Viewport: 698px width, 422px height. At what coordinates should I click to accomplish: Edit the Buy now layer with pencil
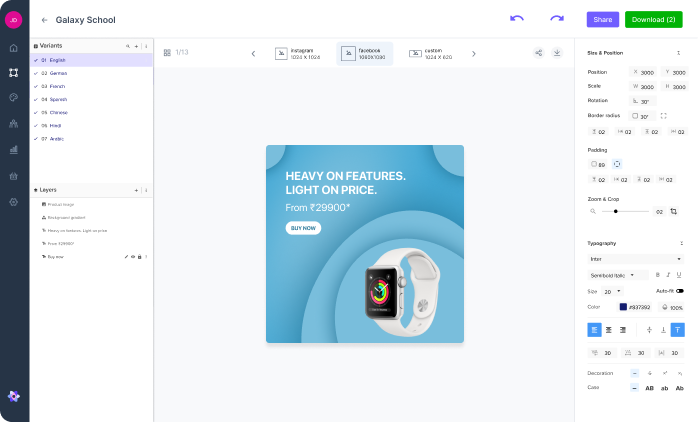pyautogui.click(x=126, y=257)
